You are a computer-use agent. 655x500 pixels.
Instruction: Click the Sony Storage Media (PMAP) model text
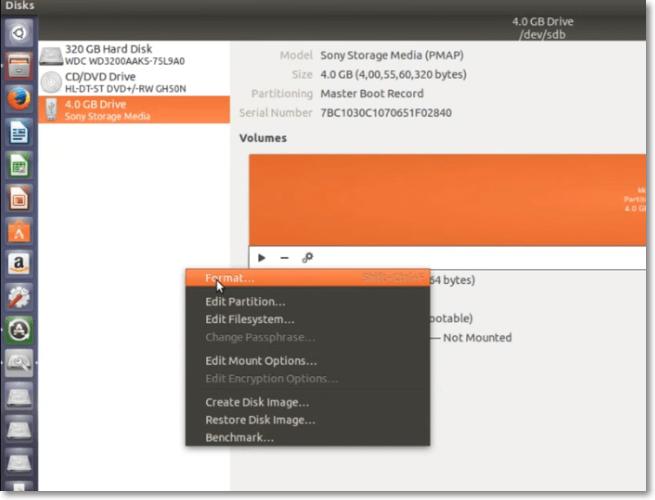pyautogui.click(x=392, y=55)
